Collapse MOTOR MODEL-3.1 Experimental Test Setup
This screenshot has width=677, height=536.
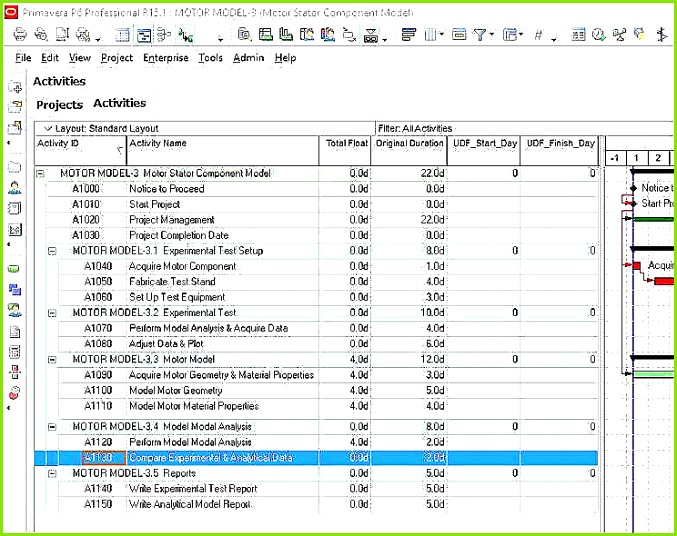pyautogui.click(x=52, y=251)
